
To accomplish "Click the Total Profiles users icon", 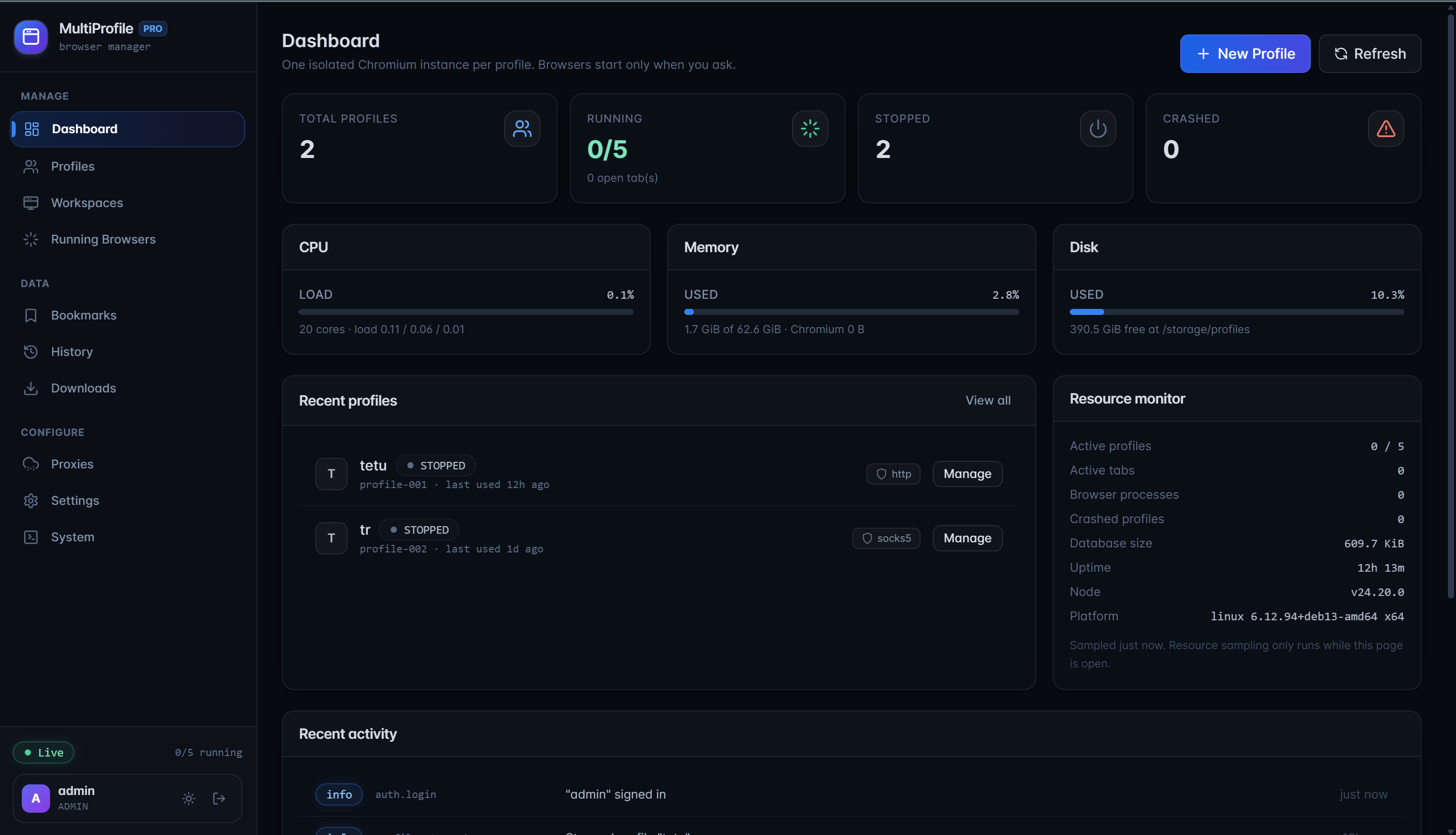I will point(522,129).
